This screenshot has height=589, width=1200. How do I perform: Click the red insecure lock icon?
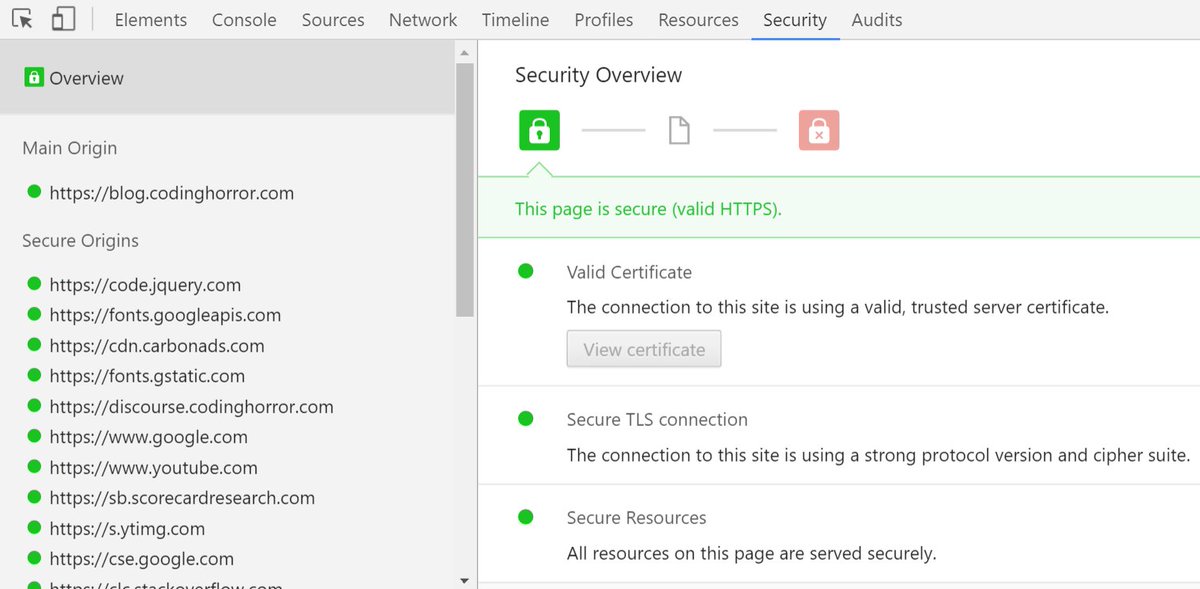(x=818, y=130)
